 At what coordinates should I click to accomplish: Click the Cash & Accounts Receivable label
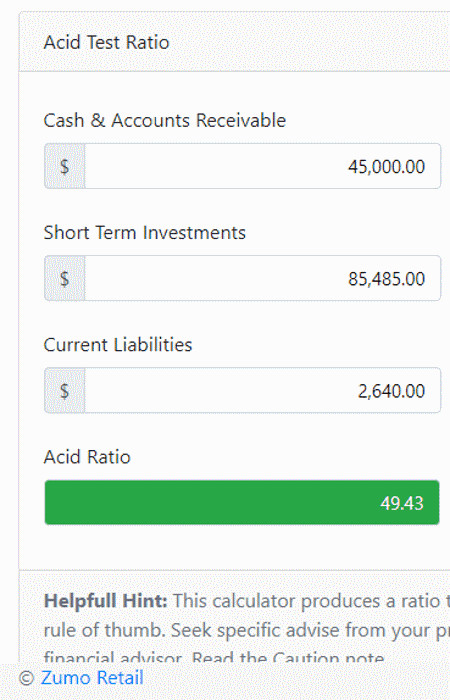click(x=165, y=121)
